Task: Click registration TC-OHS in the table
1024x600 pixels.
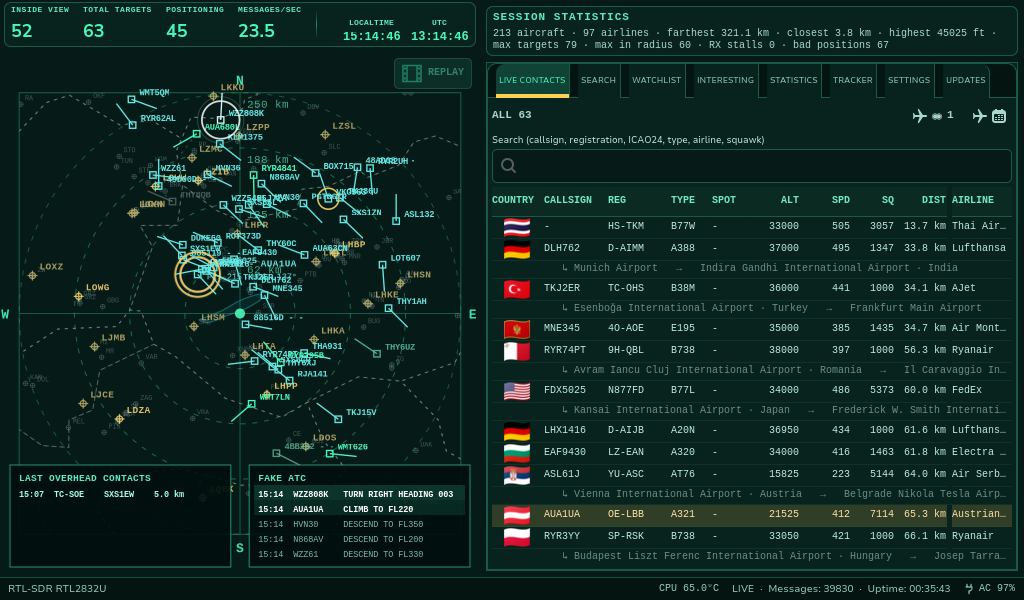Action: coord(626,288)
